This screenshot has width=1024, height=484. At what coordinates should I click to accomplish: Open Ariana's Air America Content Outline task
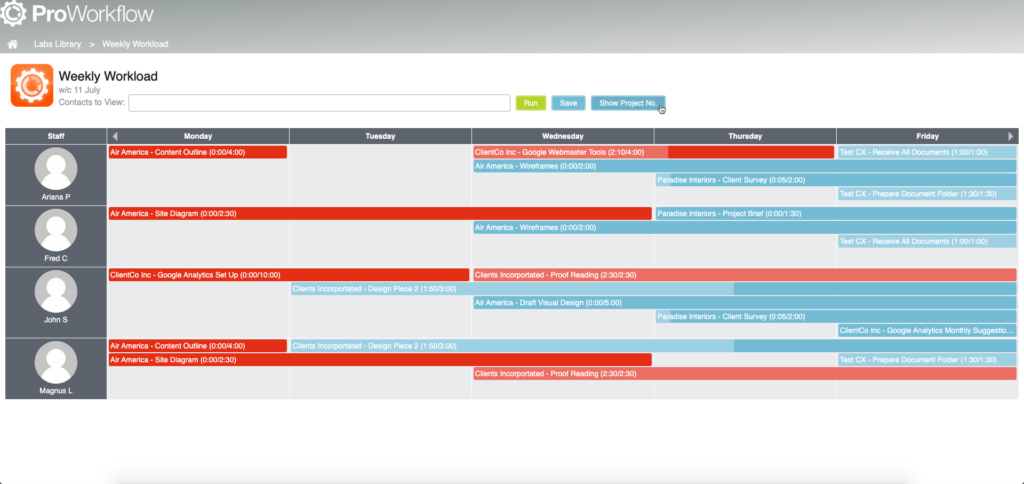(x=198, y=152)
